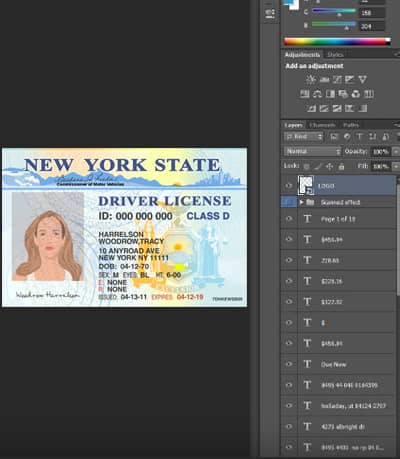This screenshot has width=400, height=459.
Task: Hide the single $ text layer
Action: (x=289, y=323)
